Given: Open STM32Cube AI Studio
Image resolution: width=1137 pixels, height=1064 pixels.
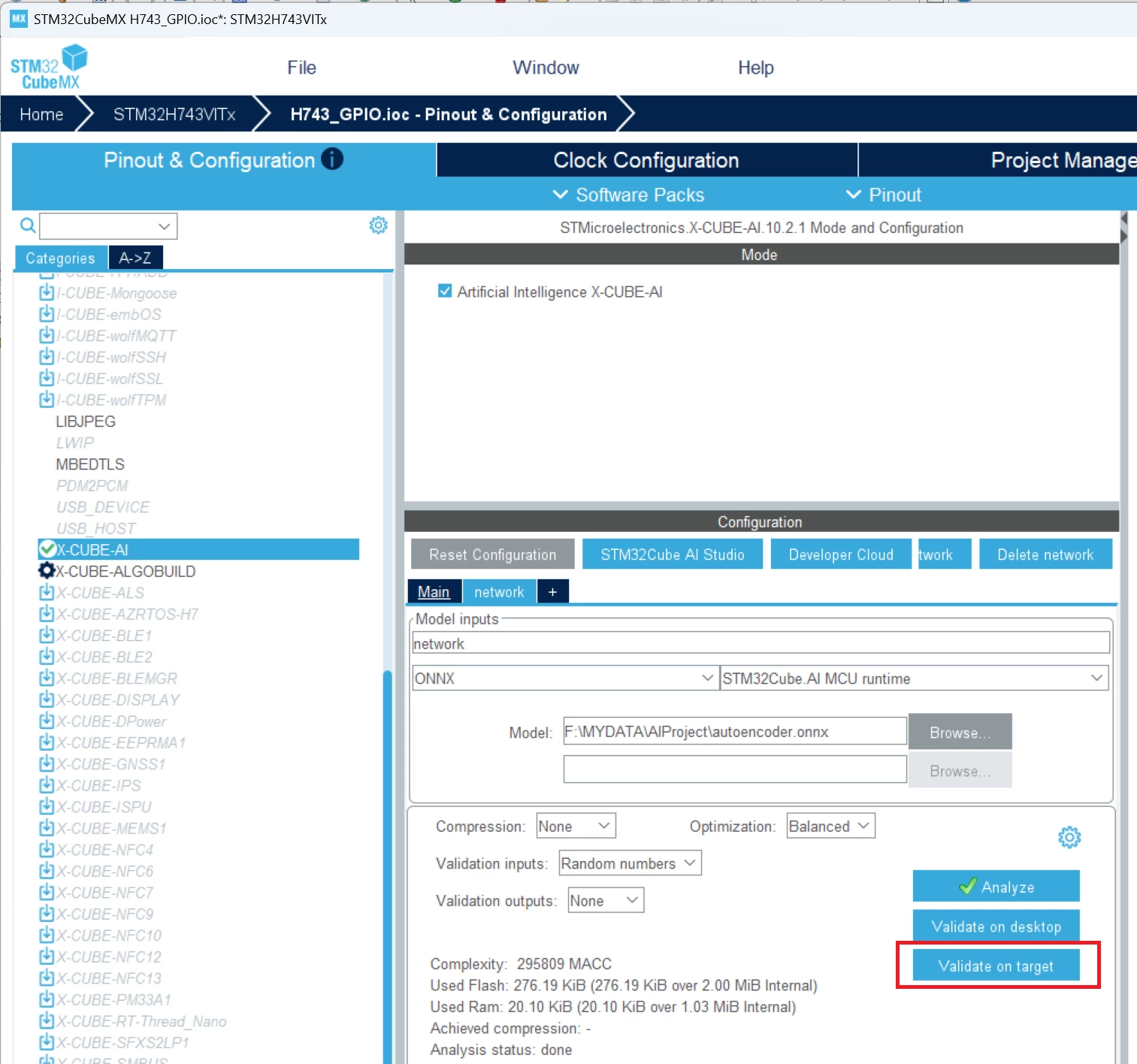Looking at the screenshot, I should pos(672,554).
